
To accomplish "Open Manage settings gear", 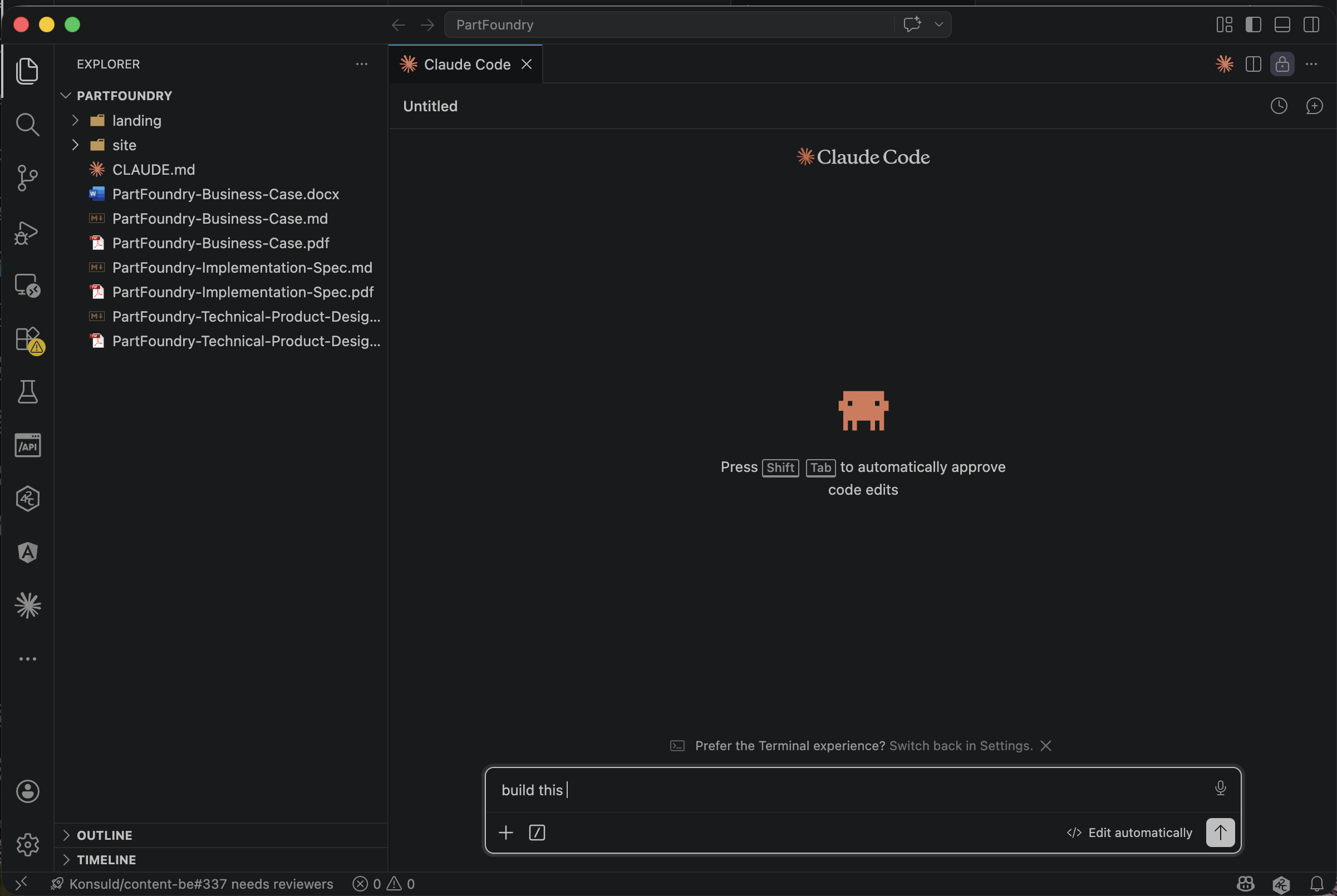I will point(27,845).
